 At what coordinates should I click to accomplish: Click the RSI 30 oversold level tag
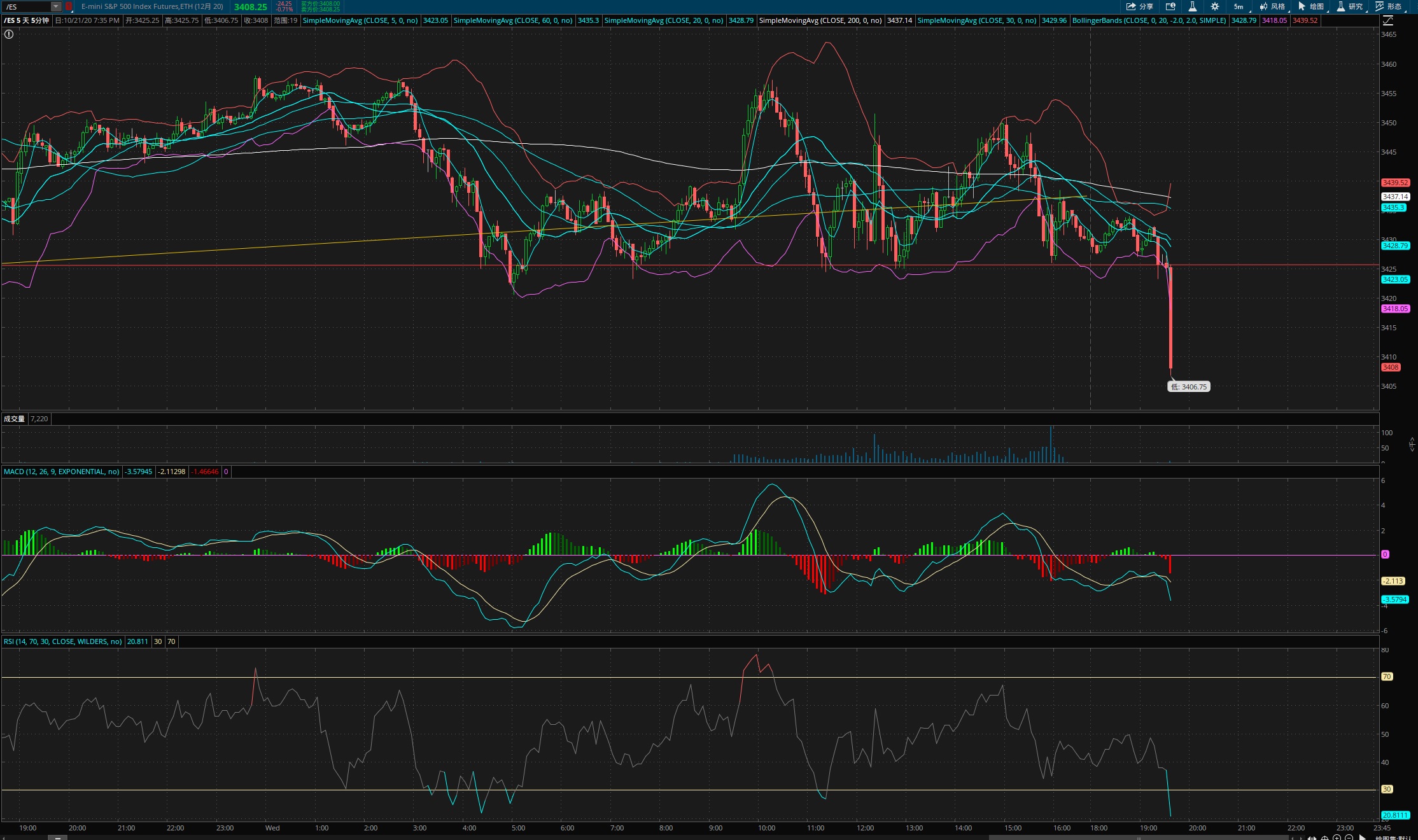[1387, 789]
